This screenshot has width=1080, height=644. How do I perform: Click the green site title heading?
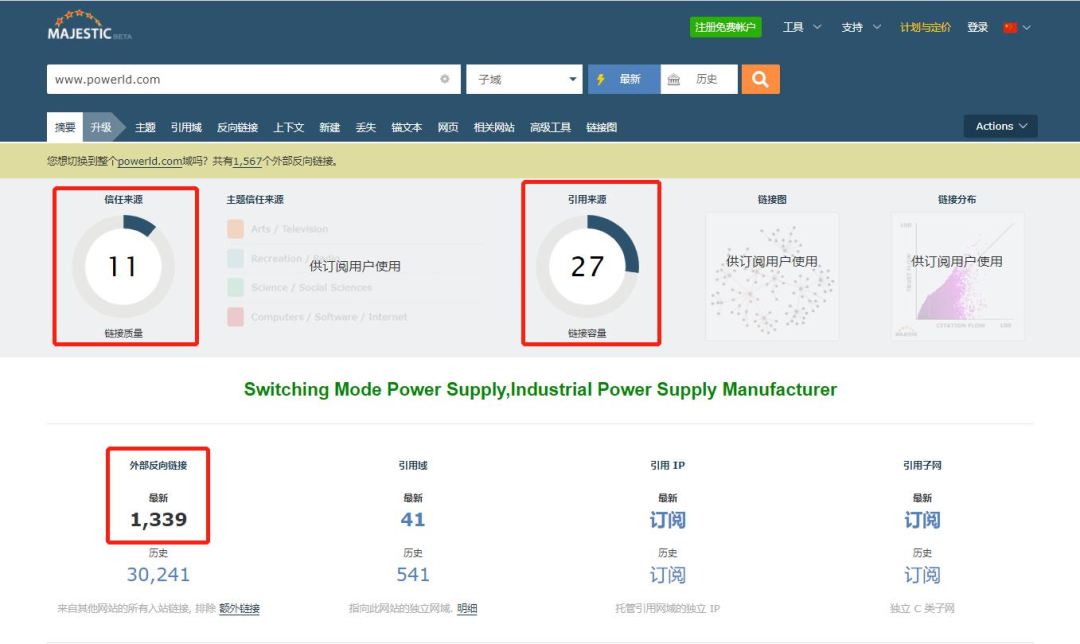point(540,390)
